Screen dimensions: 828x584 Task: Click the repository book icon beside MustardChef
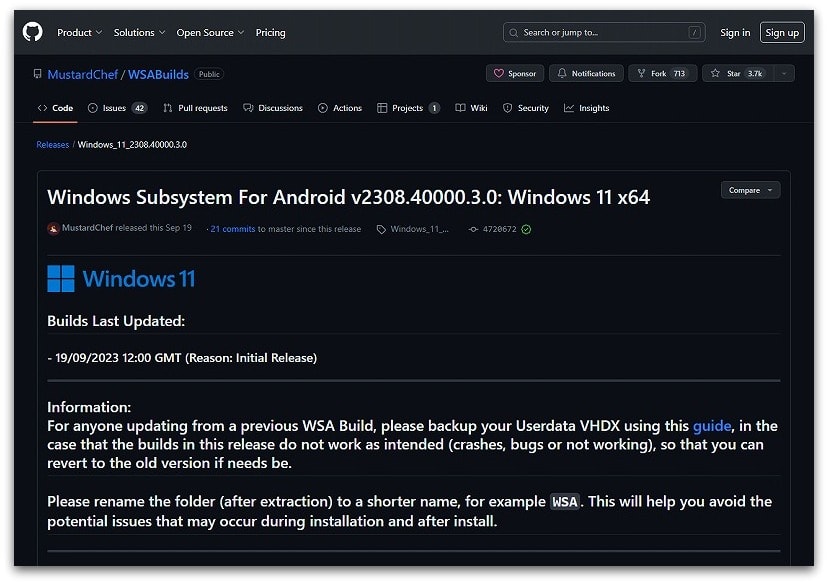pos(37,74)
